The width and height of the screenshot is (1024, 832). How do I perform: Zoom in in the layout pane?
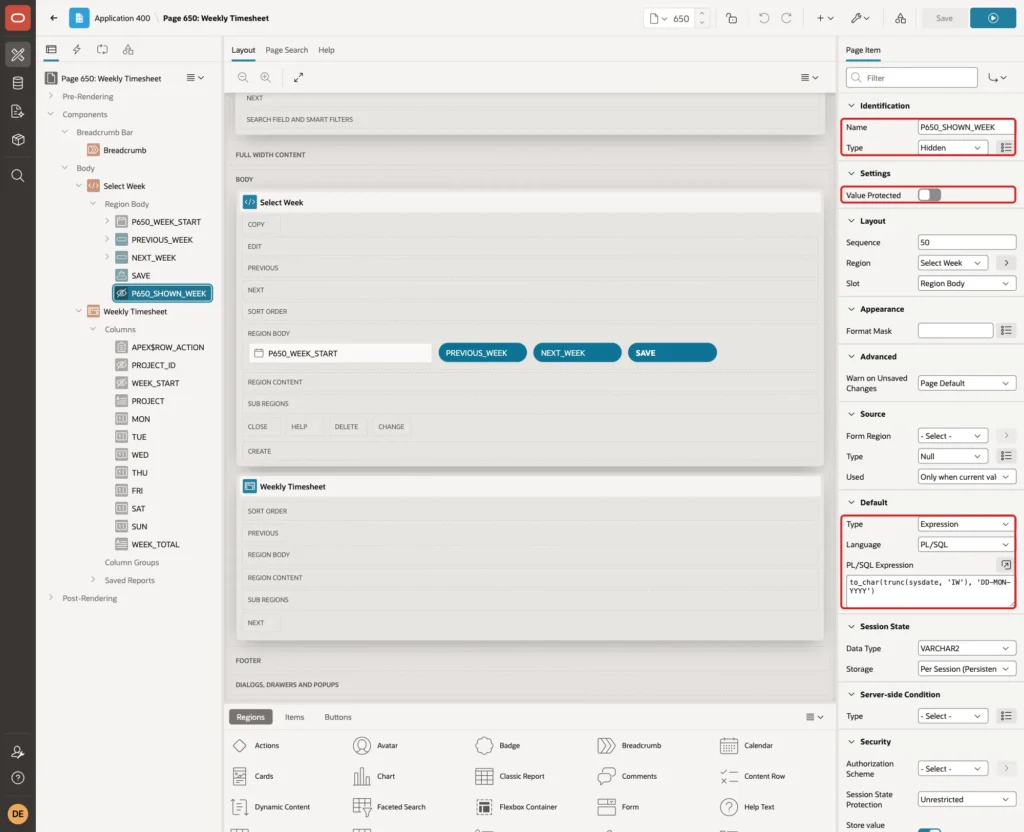click(265, 77)
